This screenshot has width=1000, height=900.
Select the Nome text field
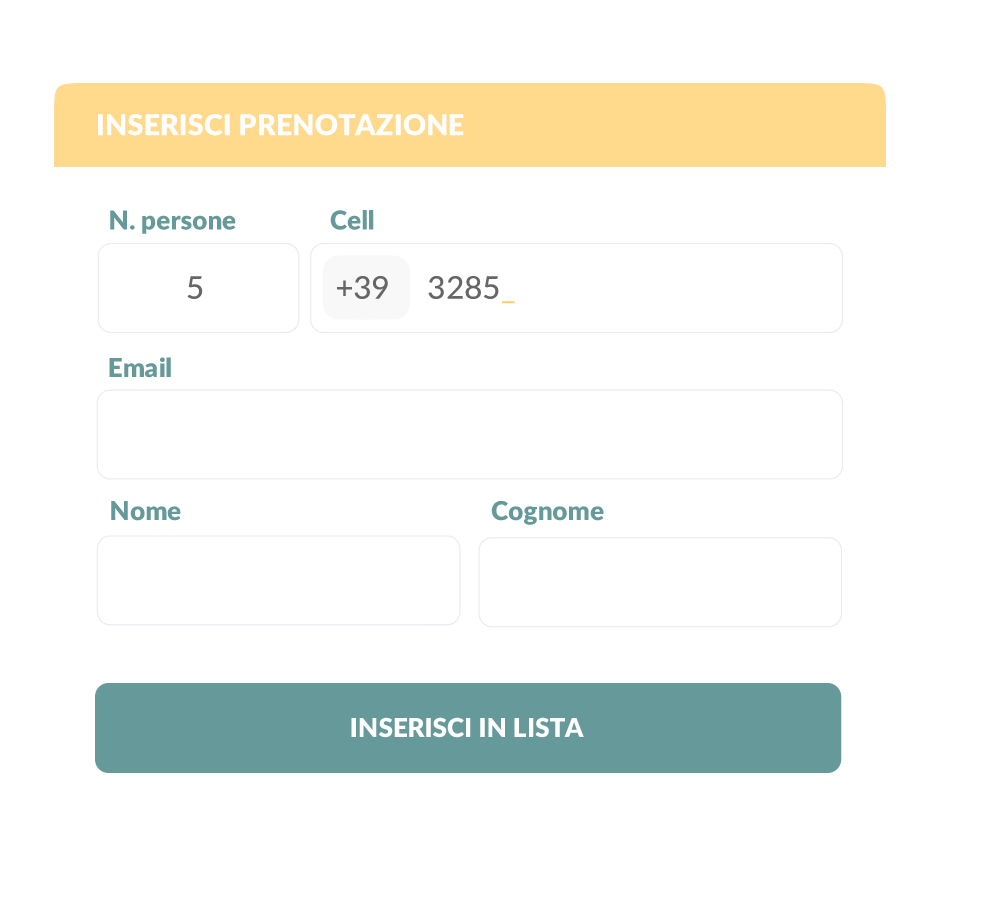click(x=278, y=581)
